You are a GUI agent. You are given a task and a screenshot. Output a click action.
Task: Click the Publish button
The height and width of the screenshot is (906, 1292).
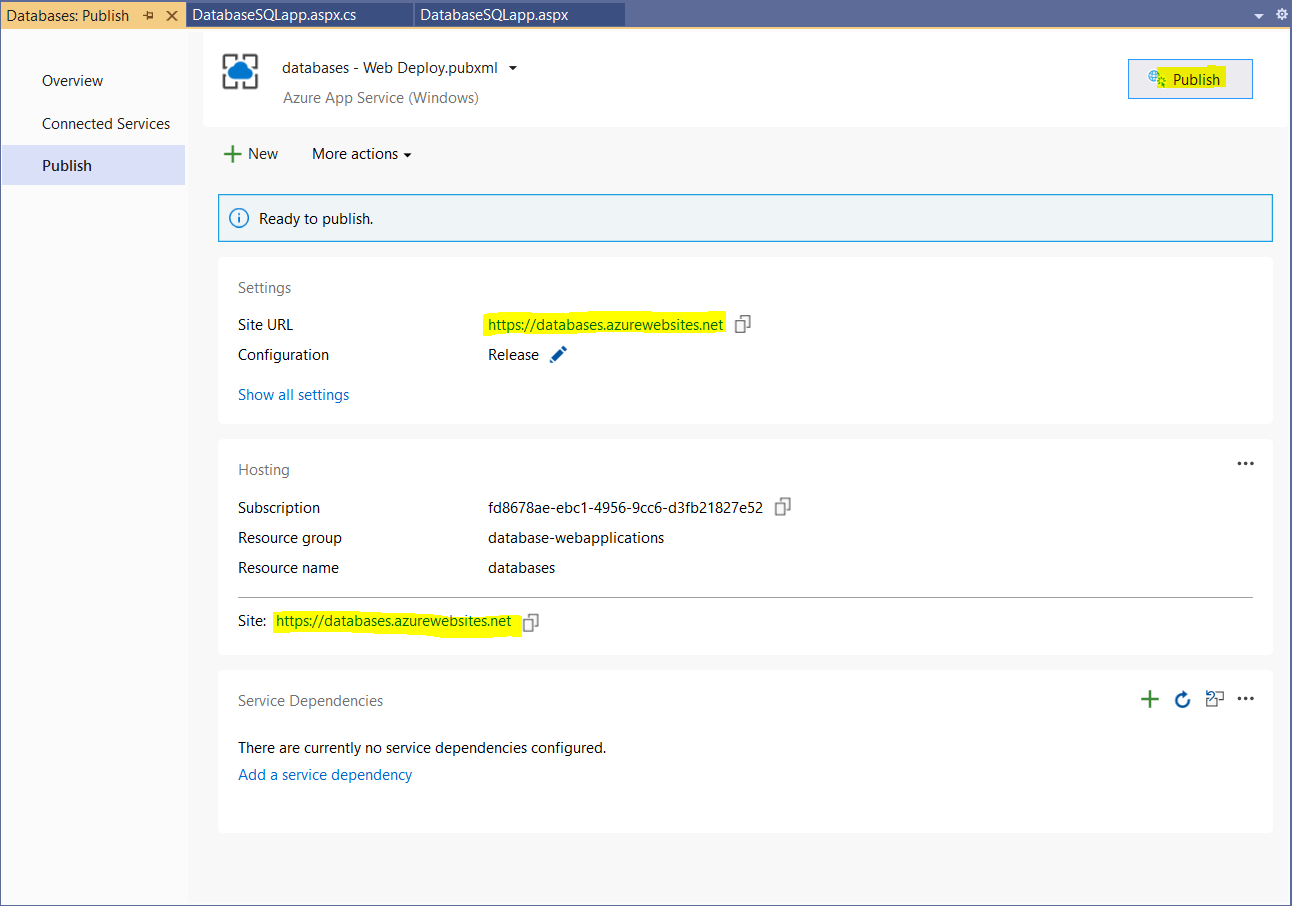[x=1190, y=79]
